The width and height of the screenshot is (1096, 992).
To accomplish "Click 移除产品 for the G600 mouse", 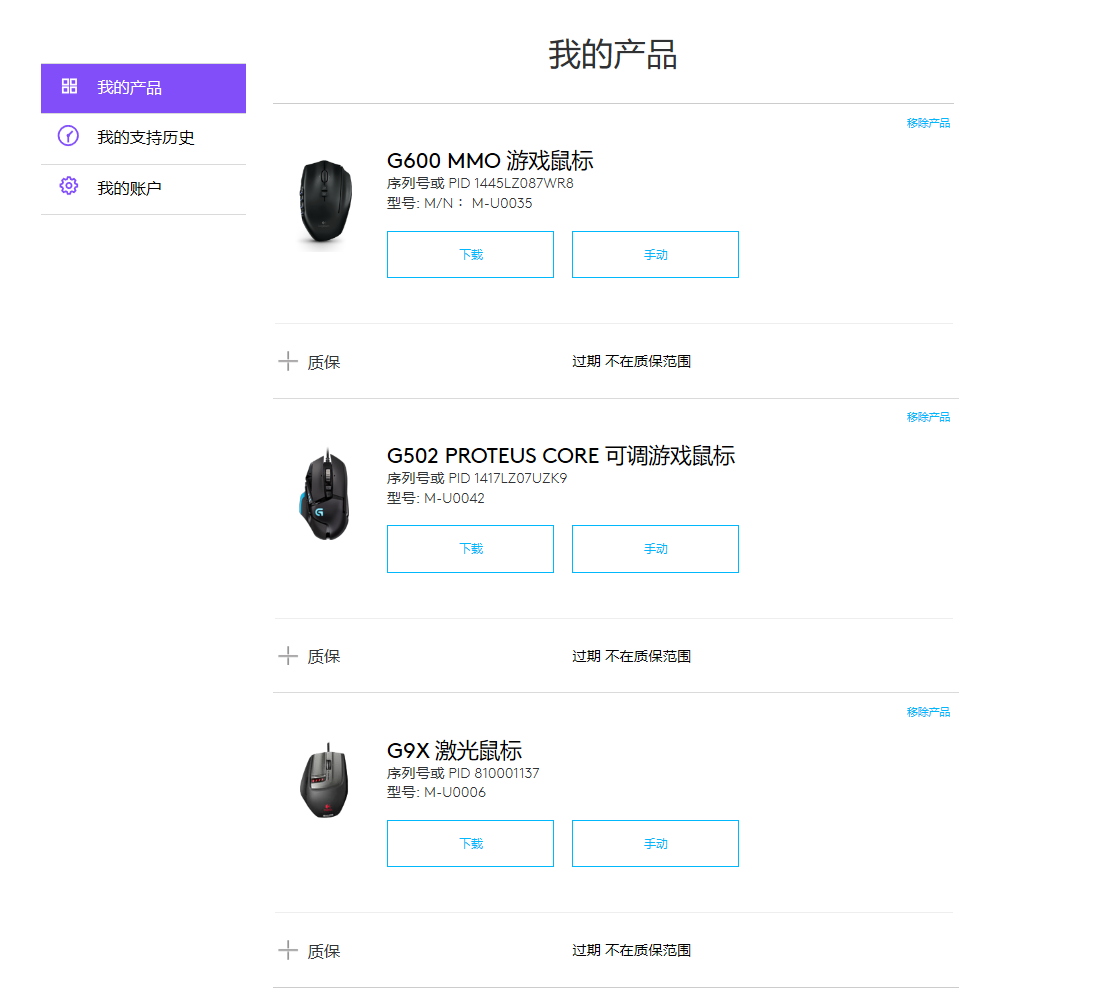I will [926, 122].
